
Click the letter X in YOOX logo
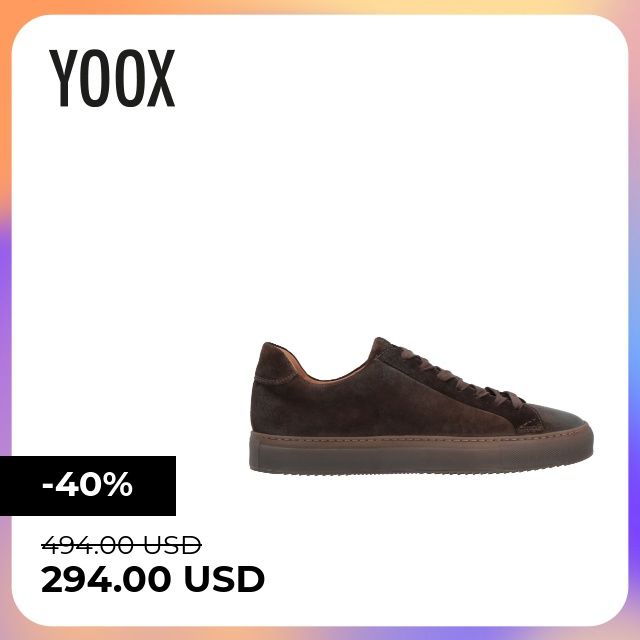point(161,78)
